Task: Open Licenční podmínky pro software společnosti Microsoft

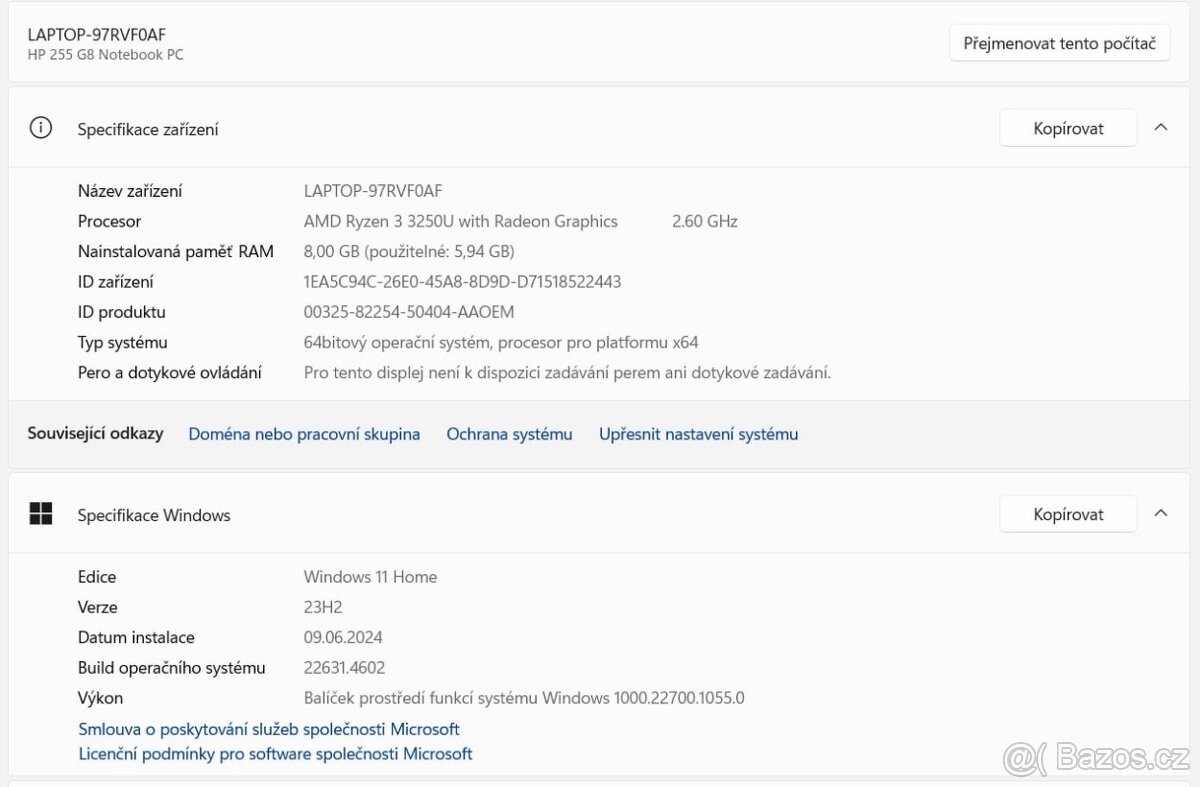Action: pos(275,754)
